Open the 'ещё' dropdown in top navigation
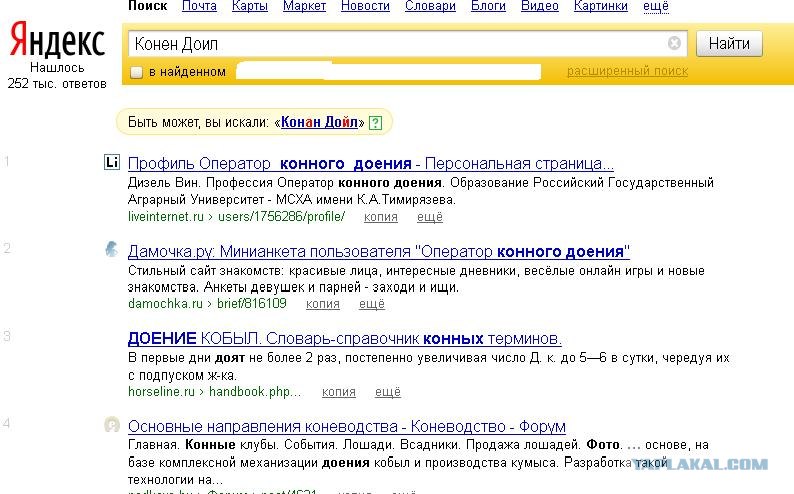This screenshot has width=794, height=494. (656, 6)
